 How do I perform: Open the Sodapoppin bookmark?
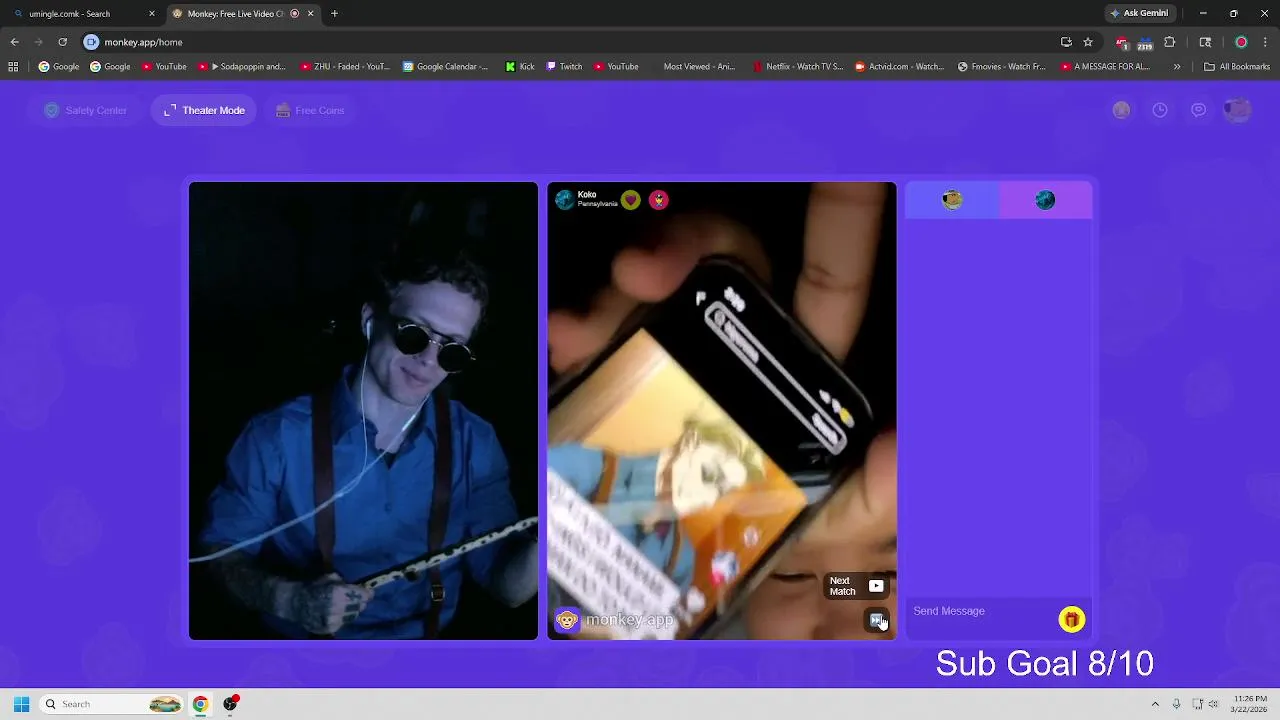241,67
